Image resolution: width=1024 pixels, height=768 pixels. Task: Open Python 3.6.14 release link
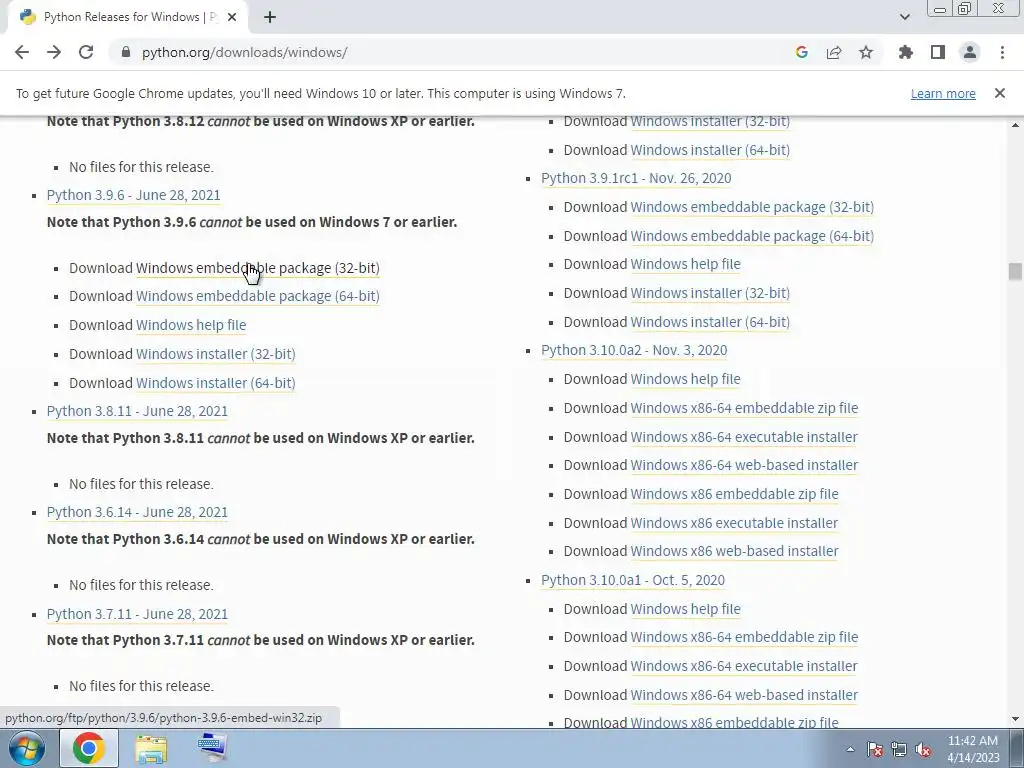tap(137, 512)
